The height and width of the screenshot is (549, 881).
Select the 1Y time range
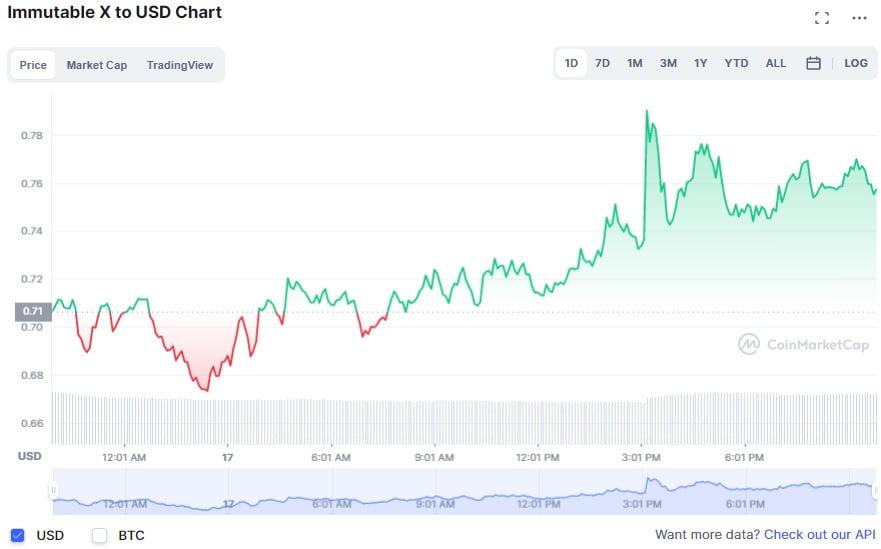(701, 63)
